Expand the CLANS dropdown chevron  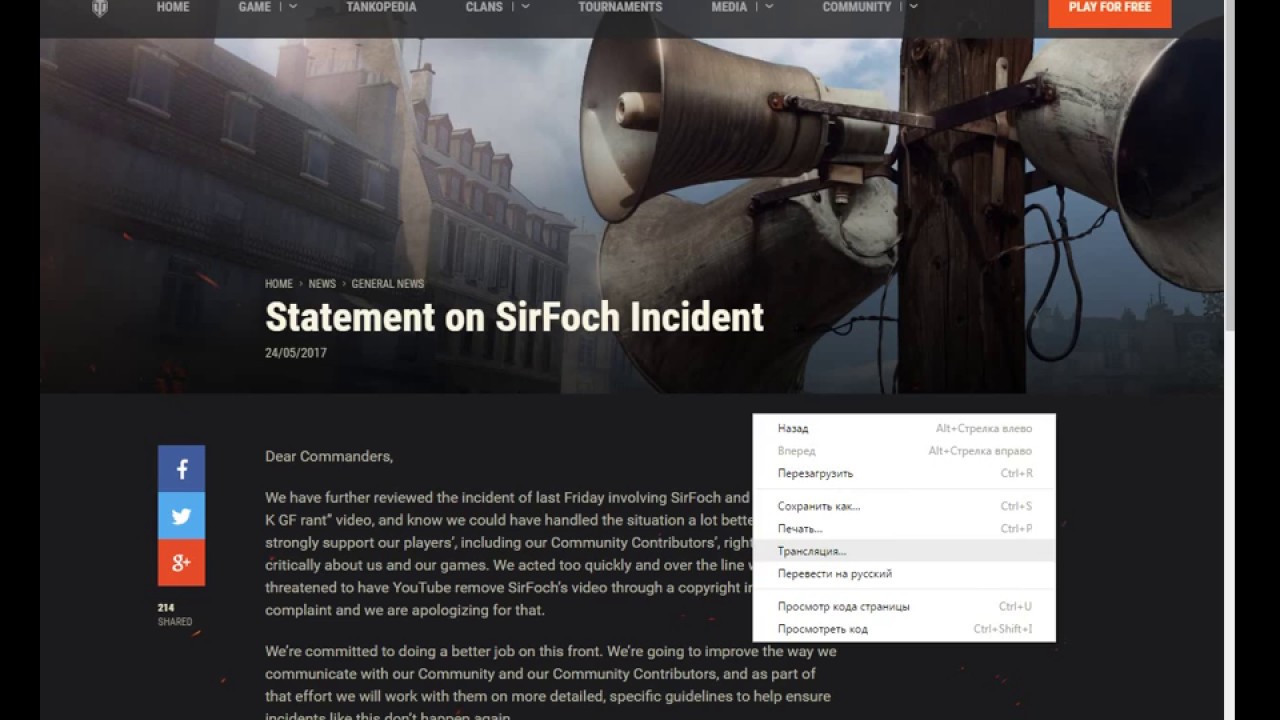526,7
